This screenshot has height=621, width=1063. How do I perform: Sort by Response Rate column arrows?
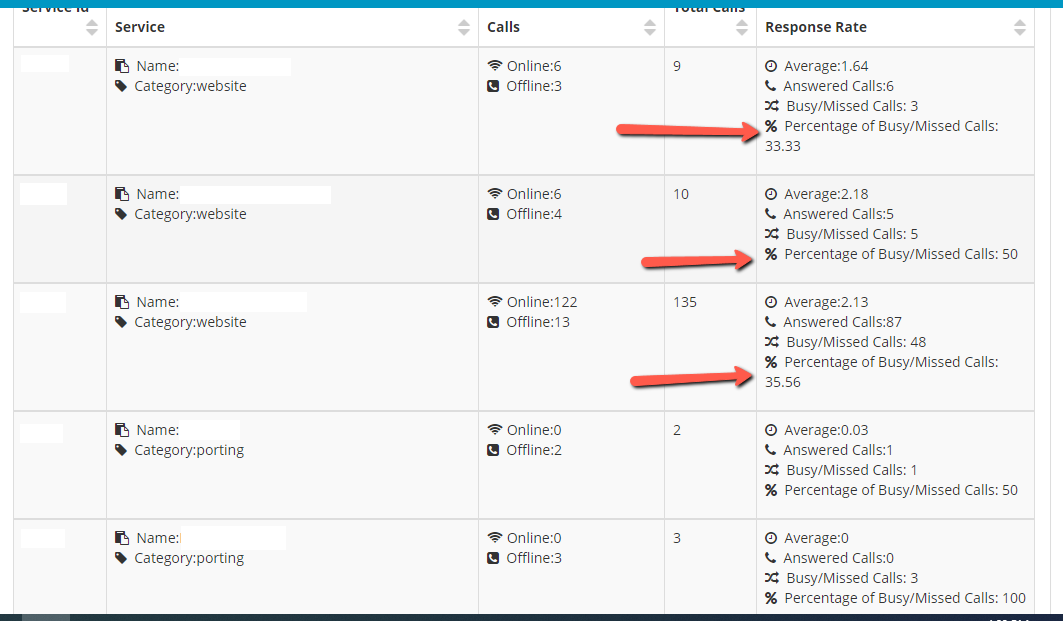tap(1020, 27)
